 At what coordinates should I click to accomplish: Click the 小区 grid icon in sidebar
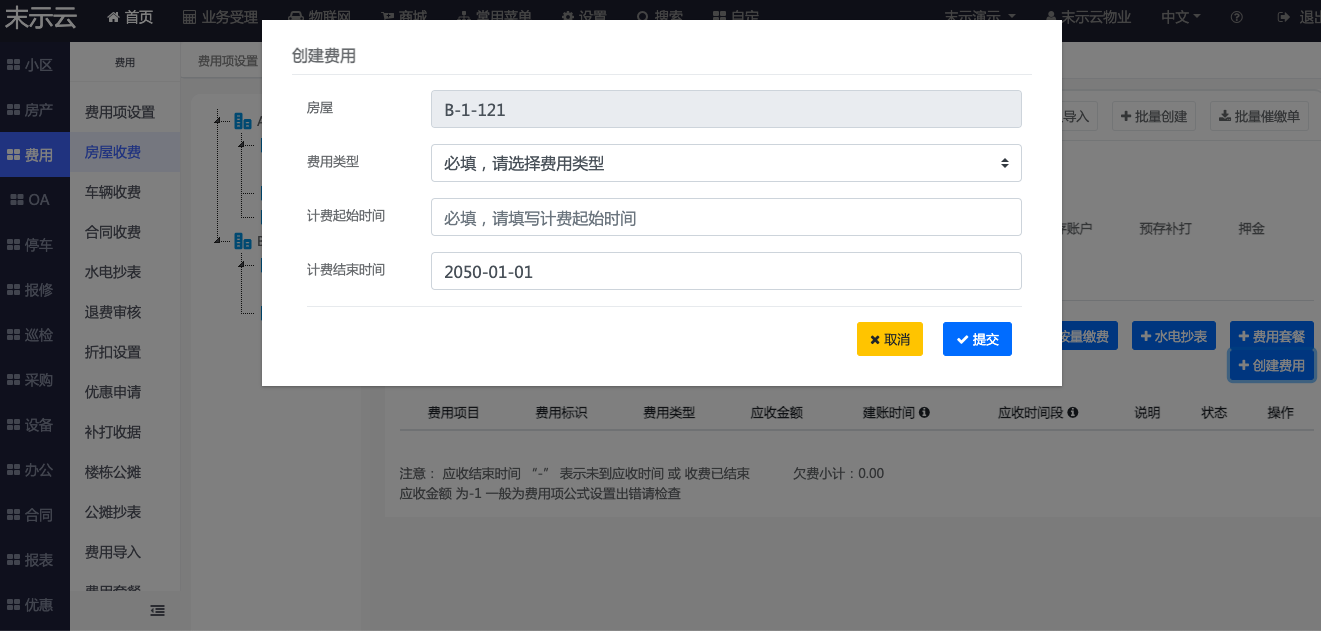14,64
